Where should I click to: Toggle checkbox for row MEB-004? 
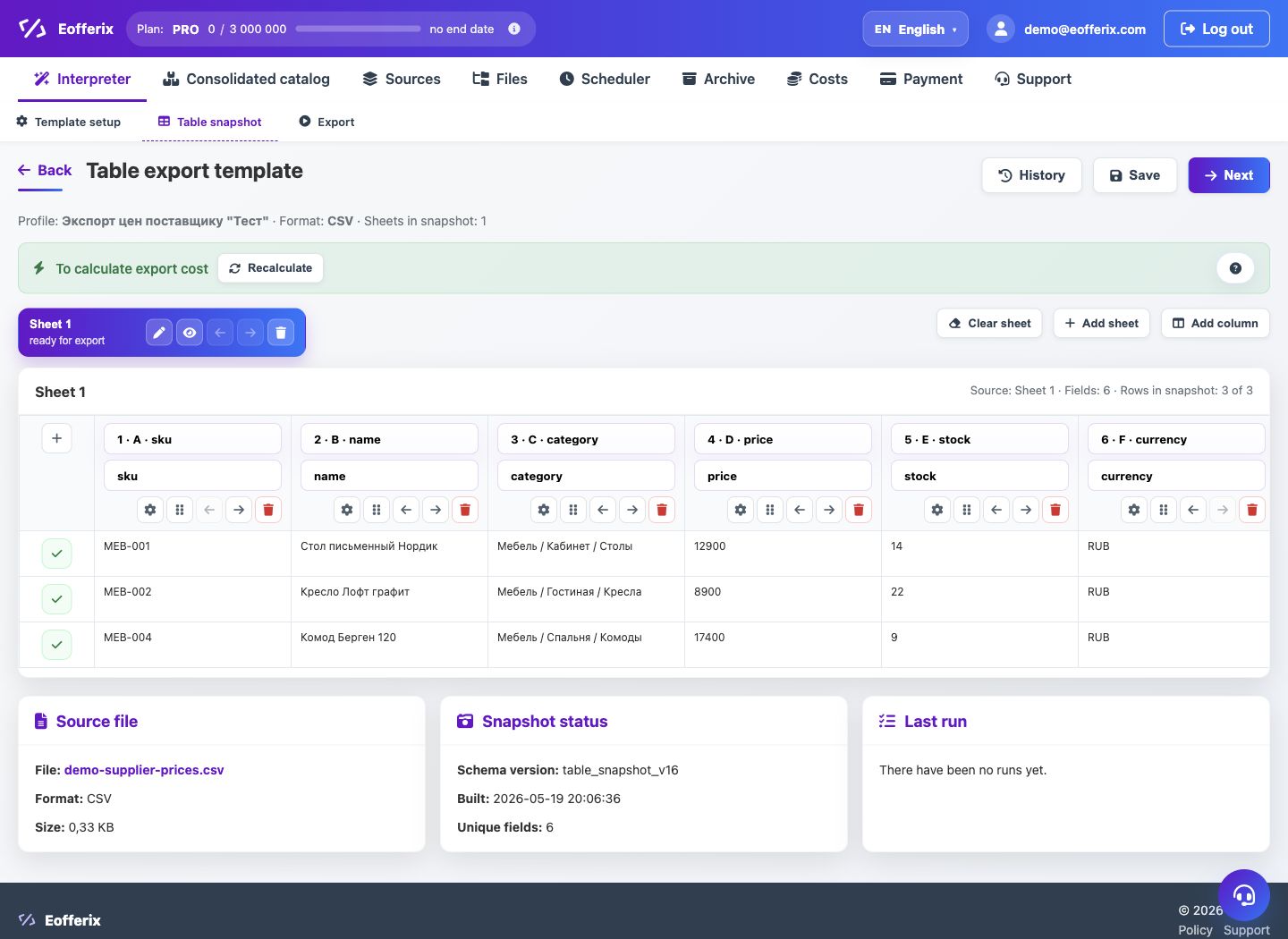coord(56,645)
